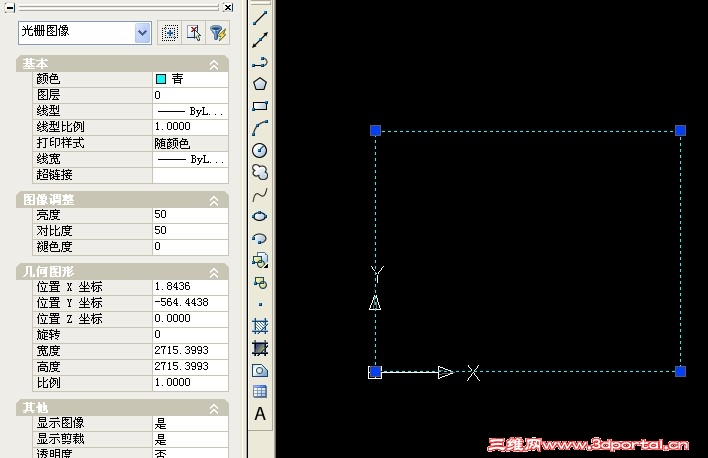Select the Hatch tool
This screenshot has height=458, width=708.
point(260,326)
